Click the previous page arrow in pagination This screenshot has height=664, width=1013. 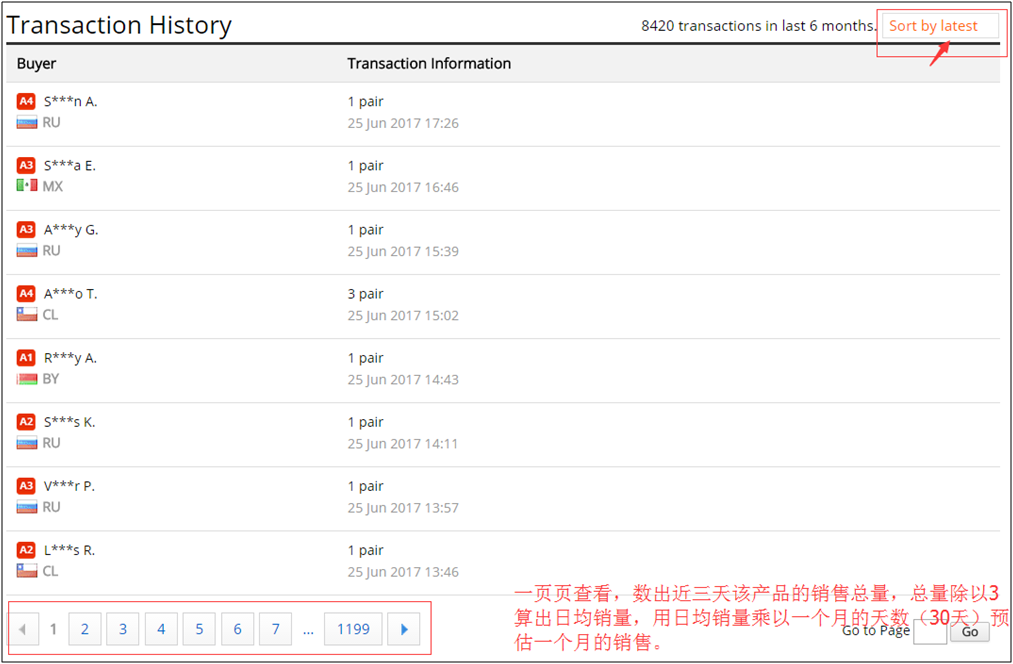[x=24, y=629]
